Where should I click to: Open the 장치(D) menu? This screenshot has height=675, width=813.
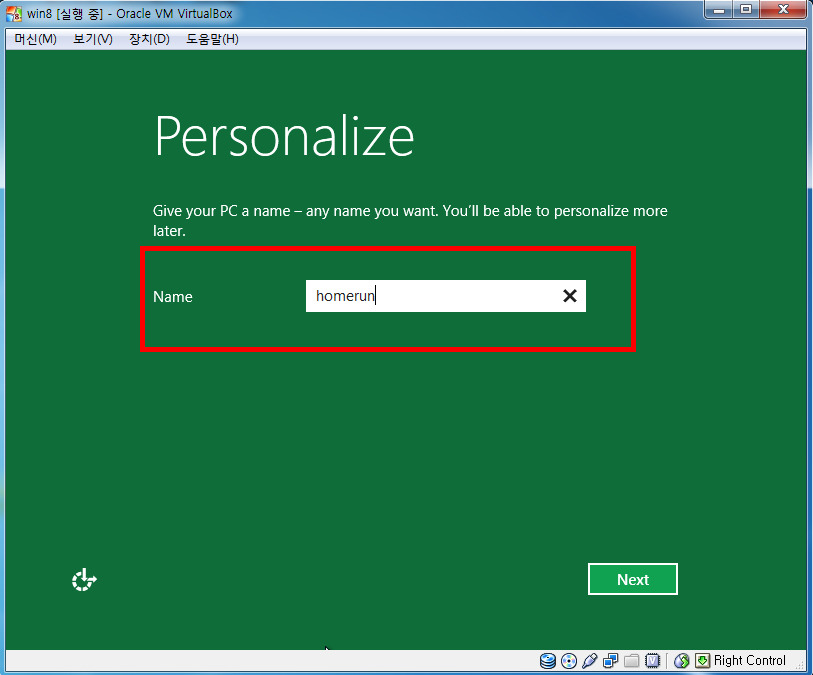click(x=149, y=39)
